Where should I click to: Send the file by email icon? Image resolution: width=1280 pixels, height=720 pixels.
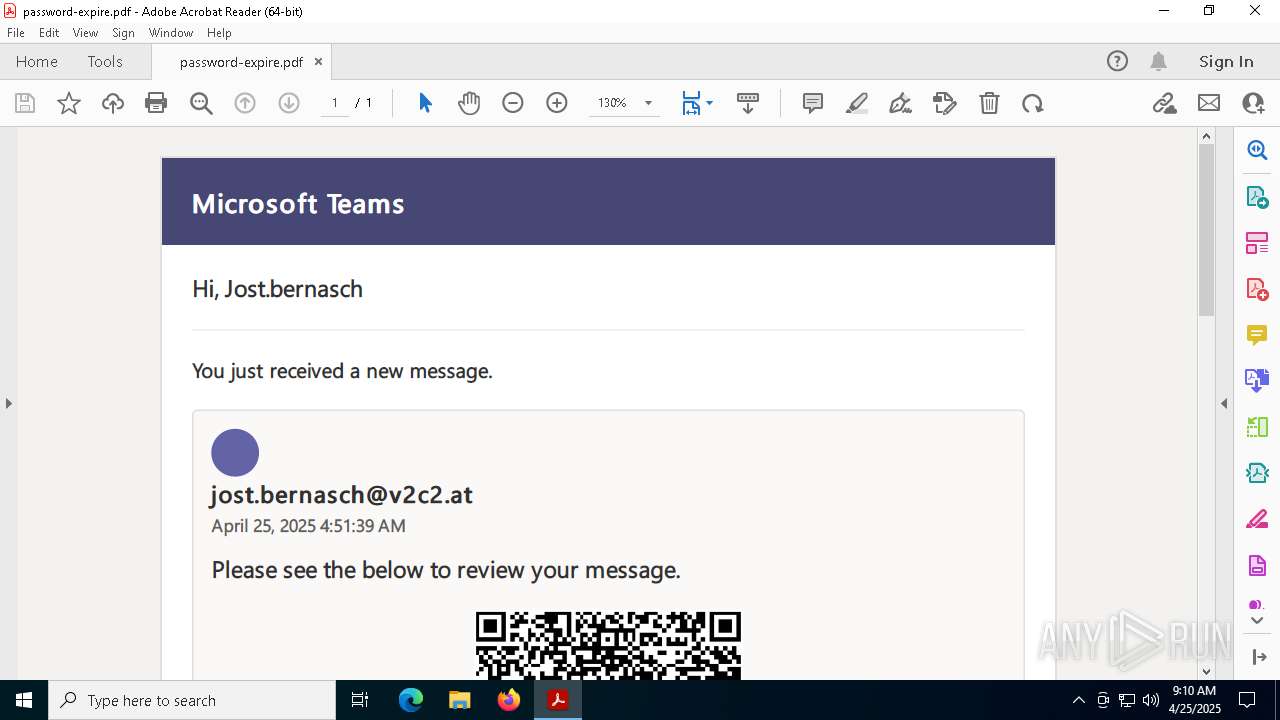(1209, 103)
